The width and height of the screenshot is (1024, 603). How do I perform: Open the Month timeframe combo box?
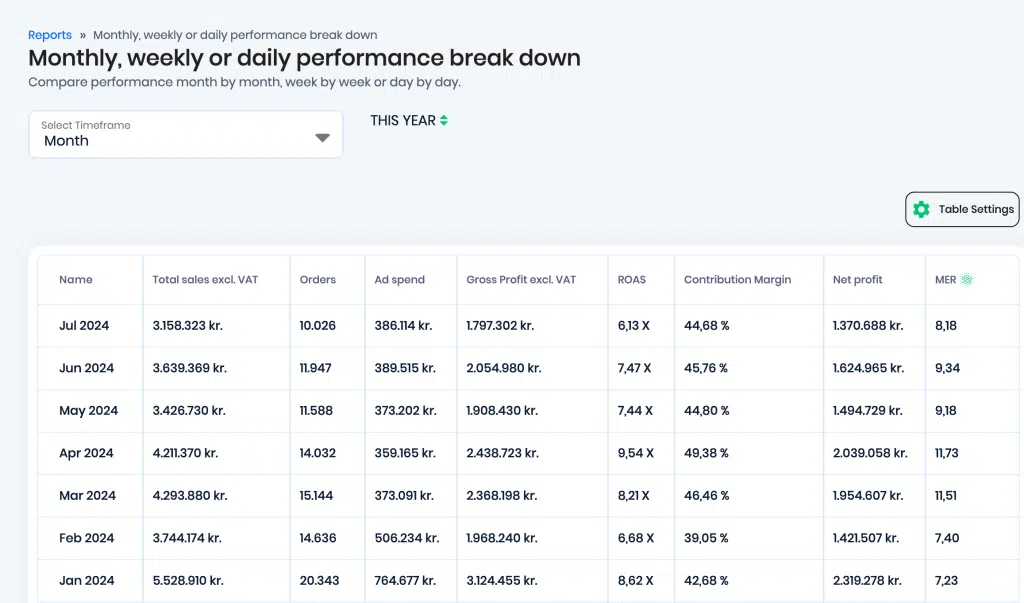pyautogui.click(x=185, y=134)
